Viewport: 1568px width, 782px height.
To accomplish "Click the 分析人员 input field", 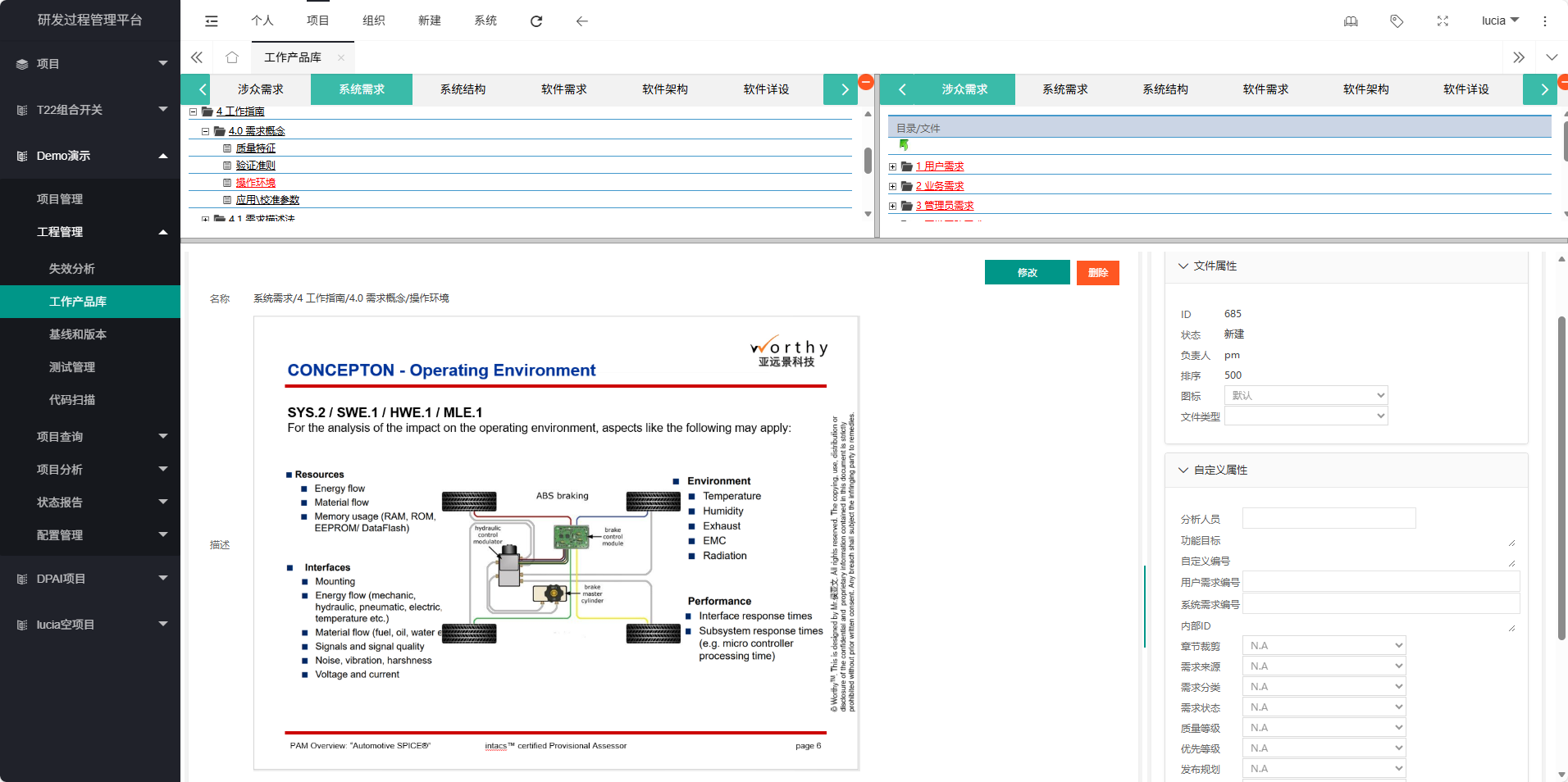I will [1329, 518].
